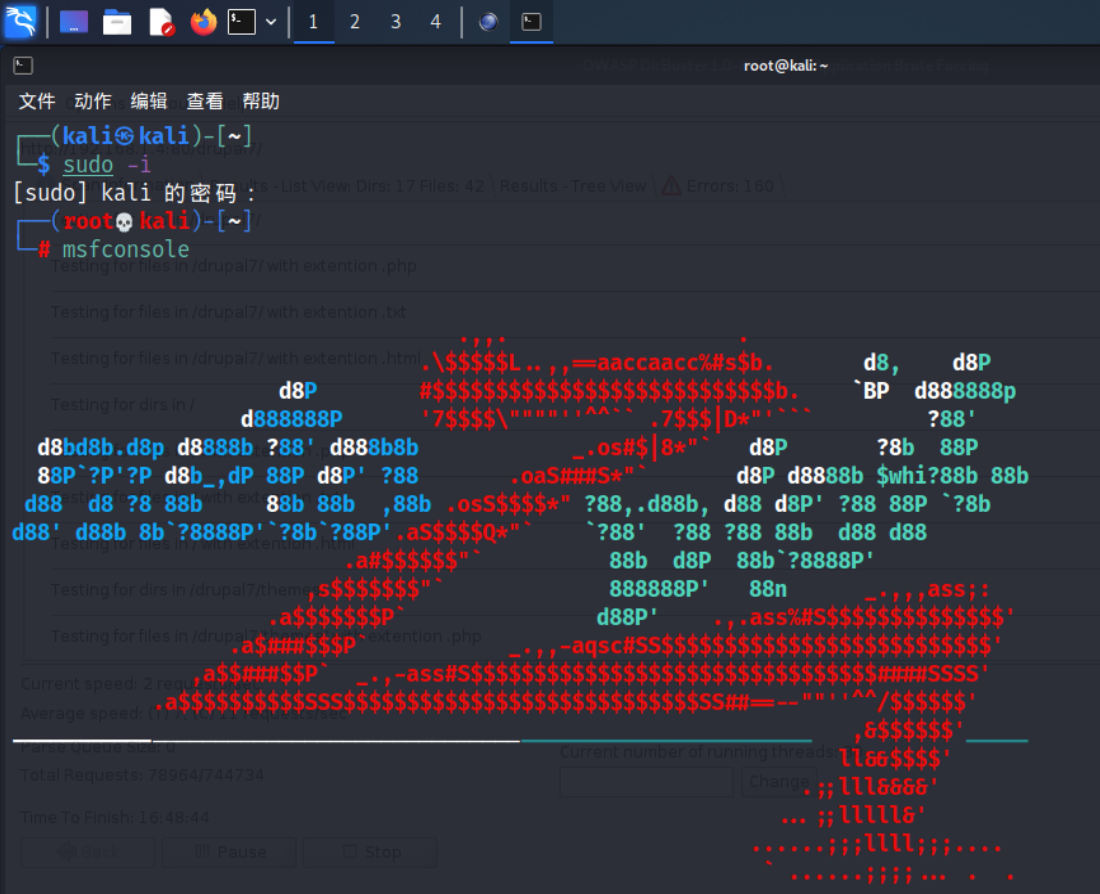Viewport: 1100px width, 894px height.
Task: Click the 'sudo -i' command text
Action: pos(107,165)
